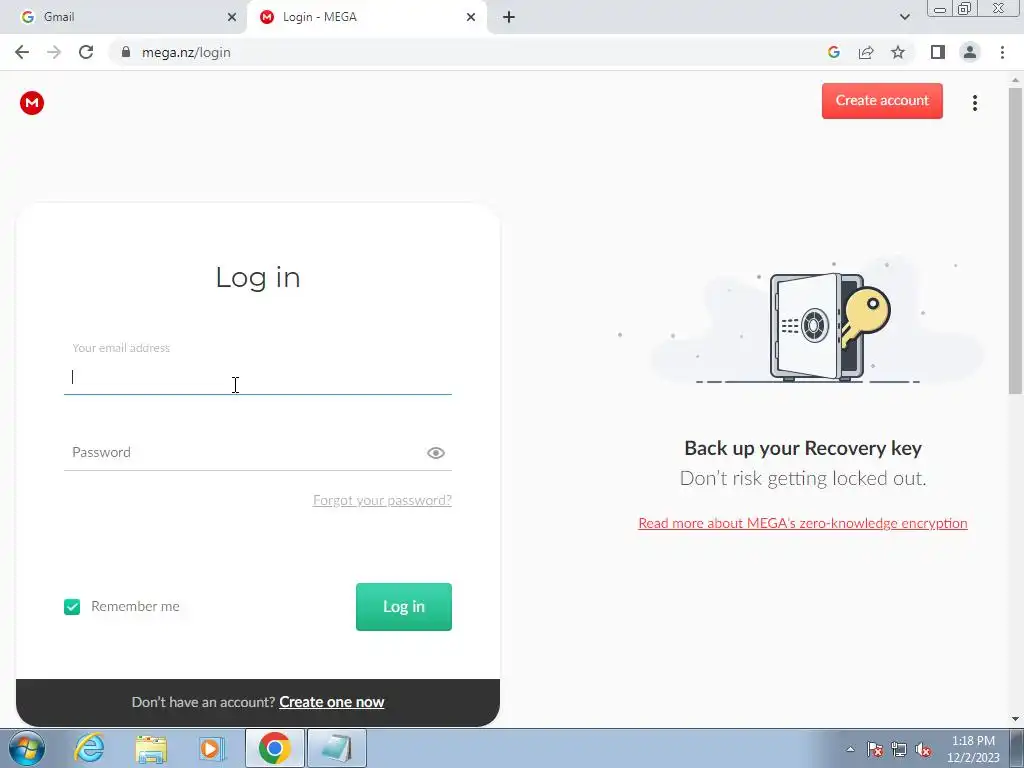Go back to previous page
The height and width of the screenshot is (768, 1024).
22,52
